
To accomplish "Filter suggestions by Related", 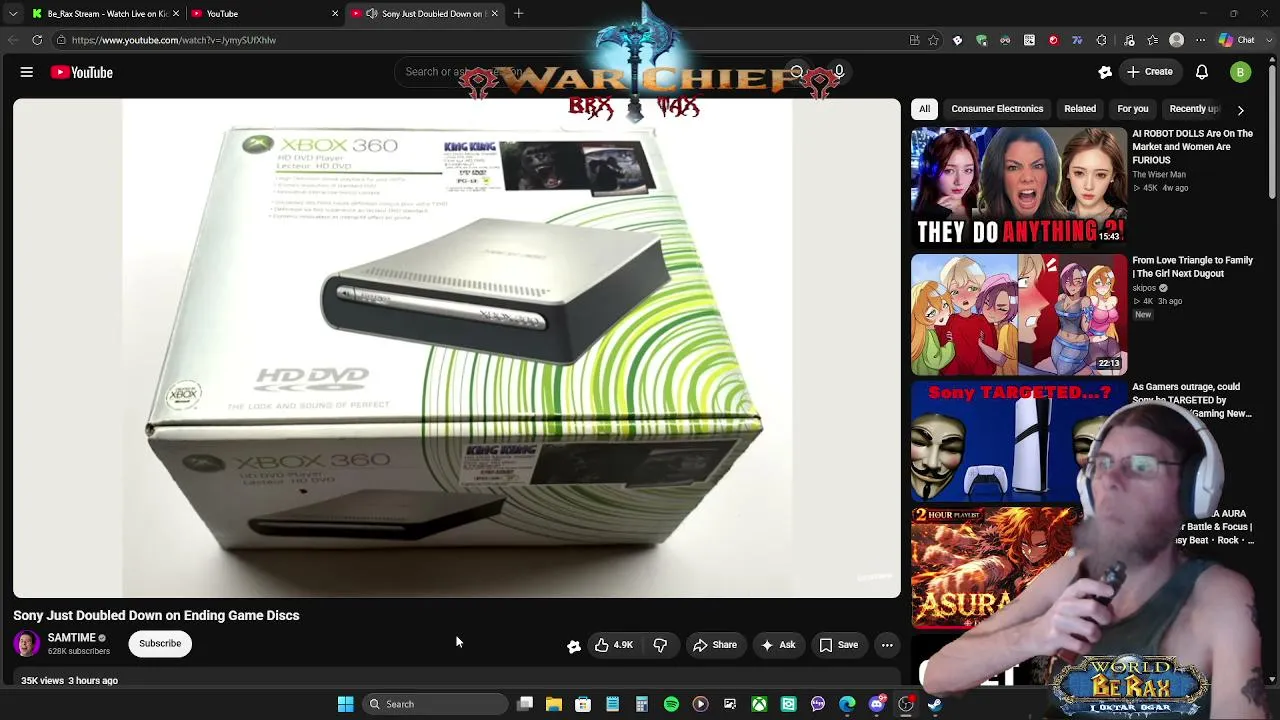I will pos(1080,109).
